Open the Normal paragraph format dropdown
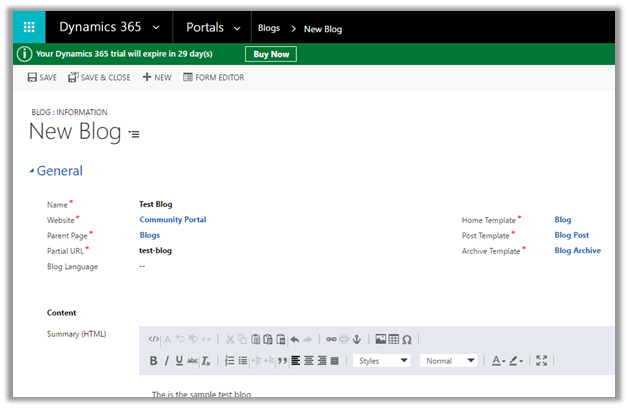 [450, 361]
